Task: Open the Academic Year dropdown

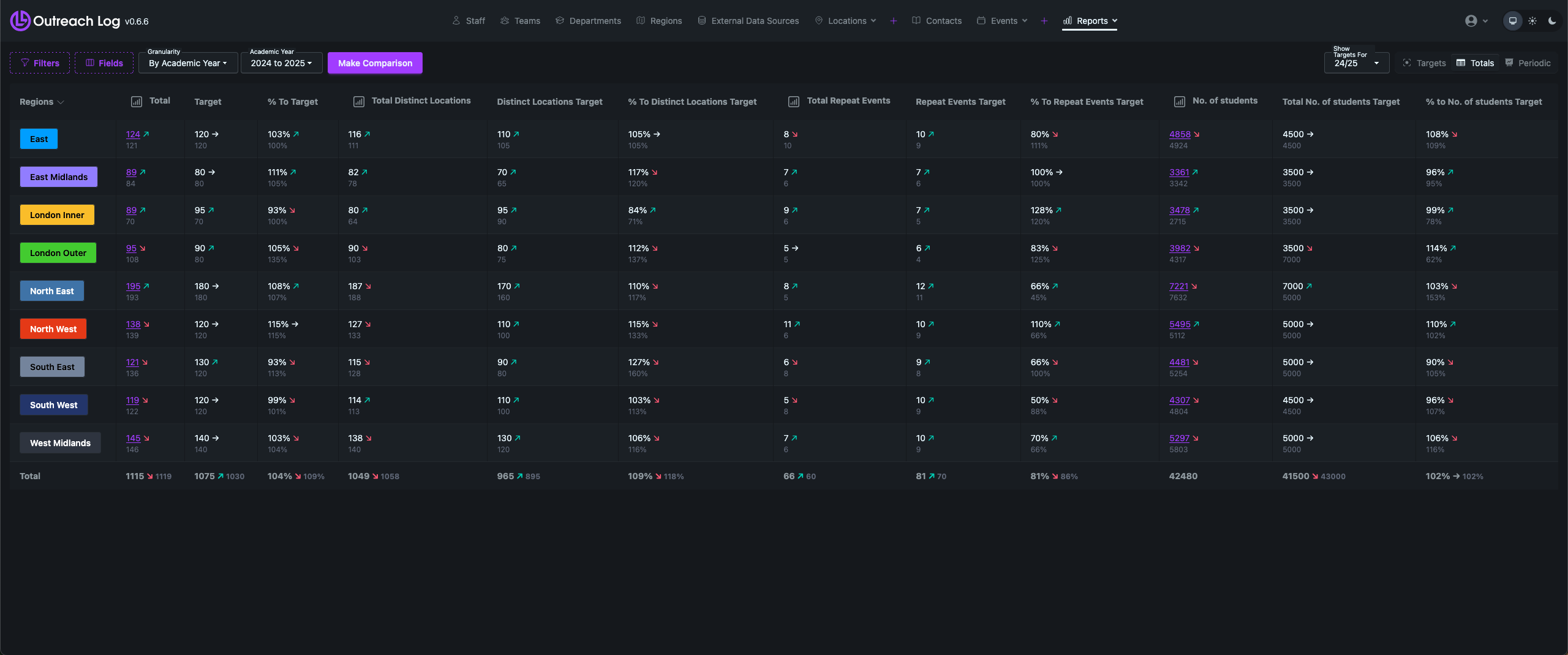Action: pyautogui.click(x=281, y=63)
